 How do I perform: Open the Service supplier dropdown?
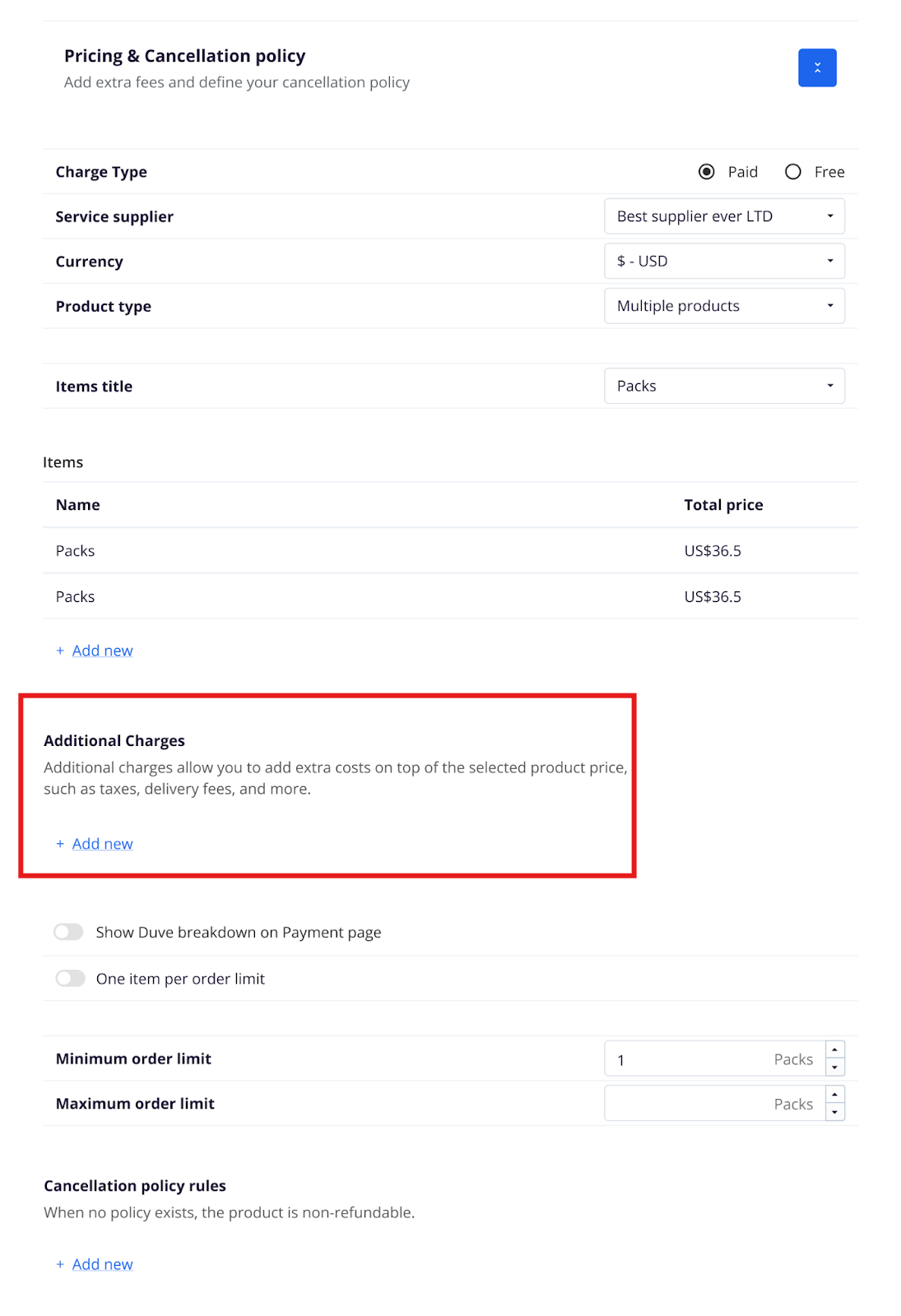[x=723, y=216]
